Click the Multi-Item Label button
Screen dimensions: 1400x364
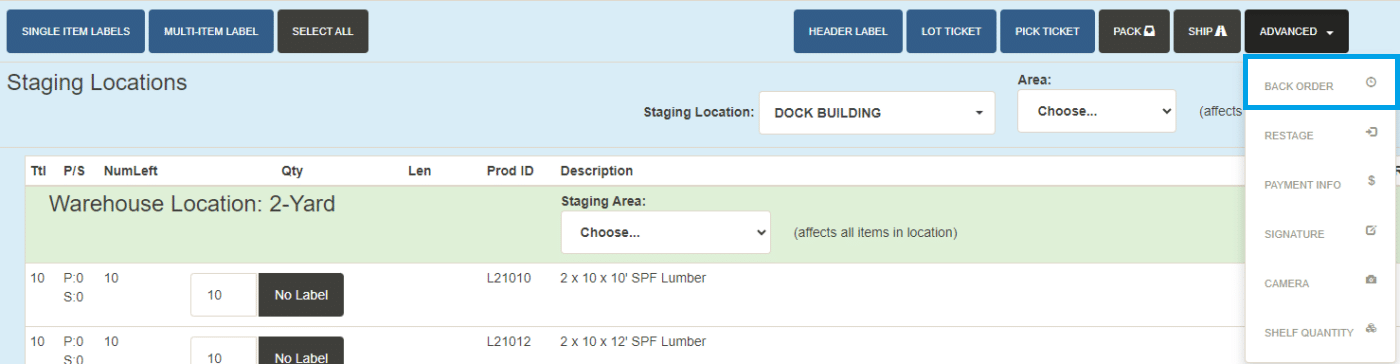(x=211, y=31)
